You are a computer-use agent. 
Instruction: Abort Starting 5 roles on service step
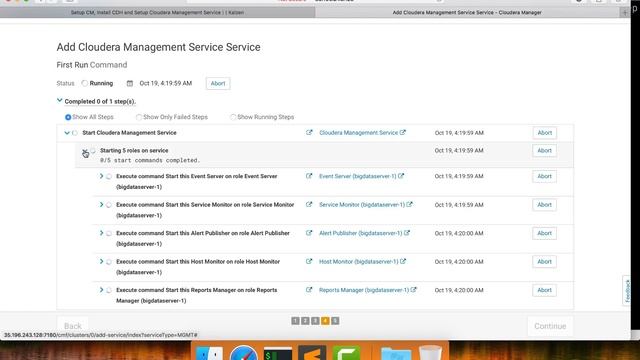pos(544,151)
